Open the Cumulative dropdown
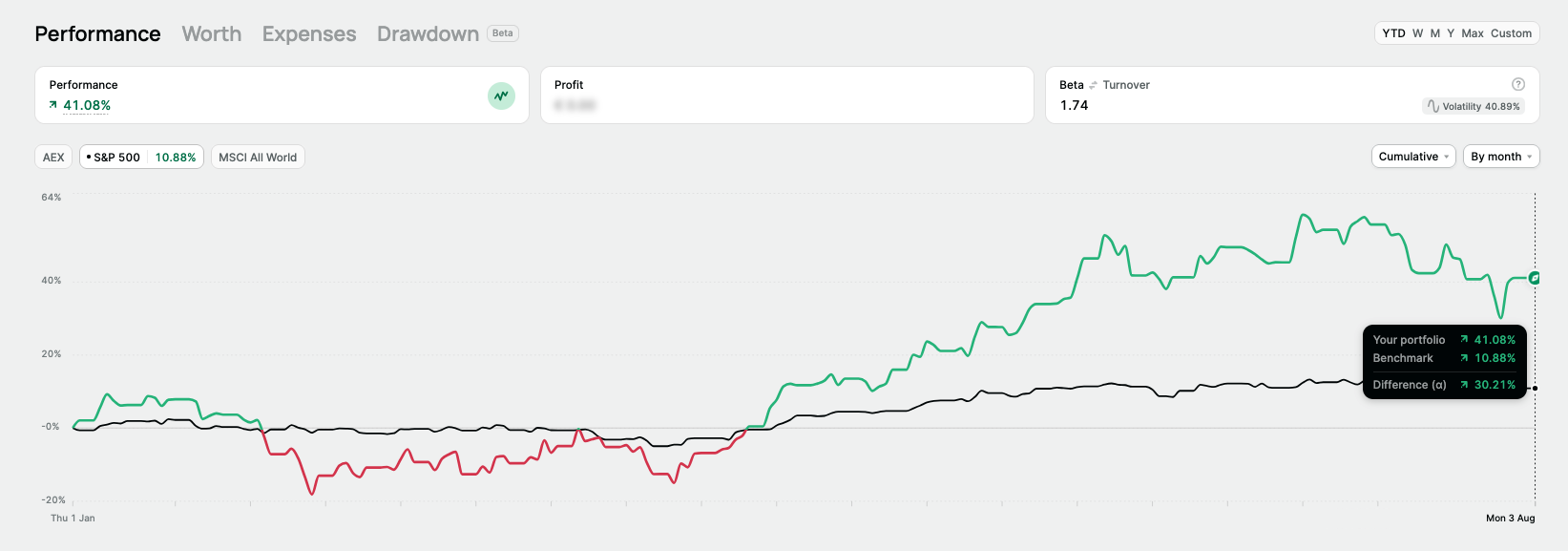1568x551 pixels. [1413, 157]
